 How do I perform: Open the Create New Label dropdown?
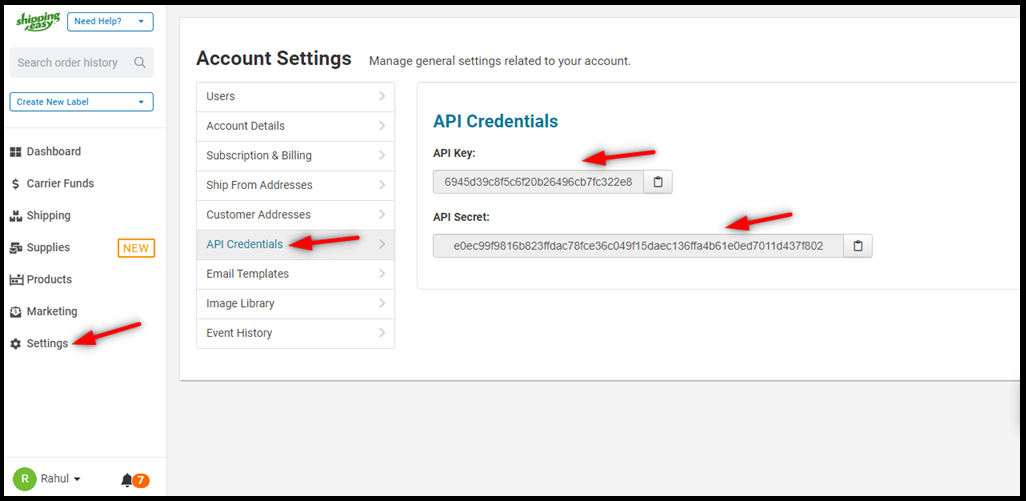pyautogui.click(x=82, y=102)
